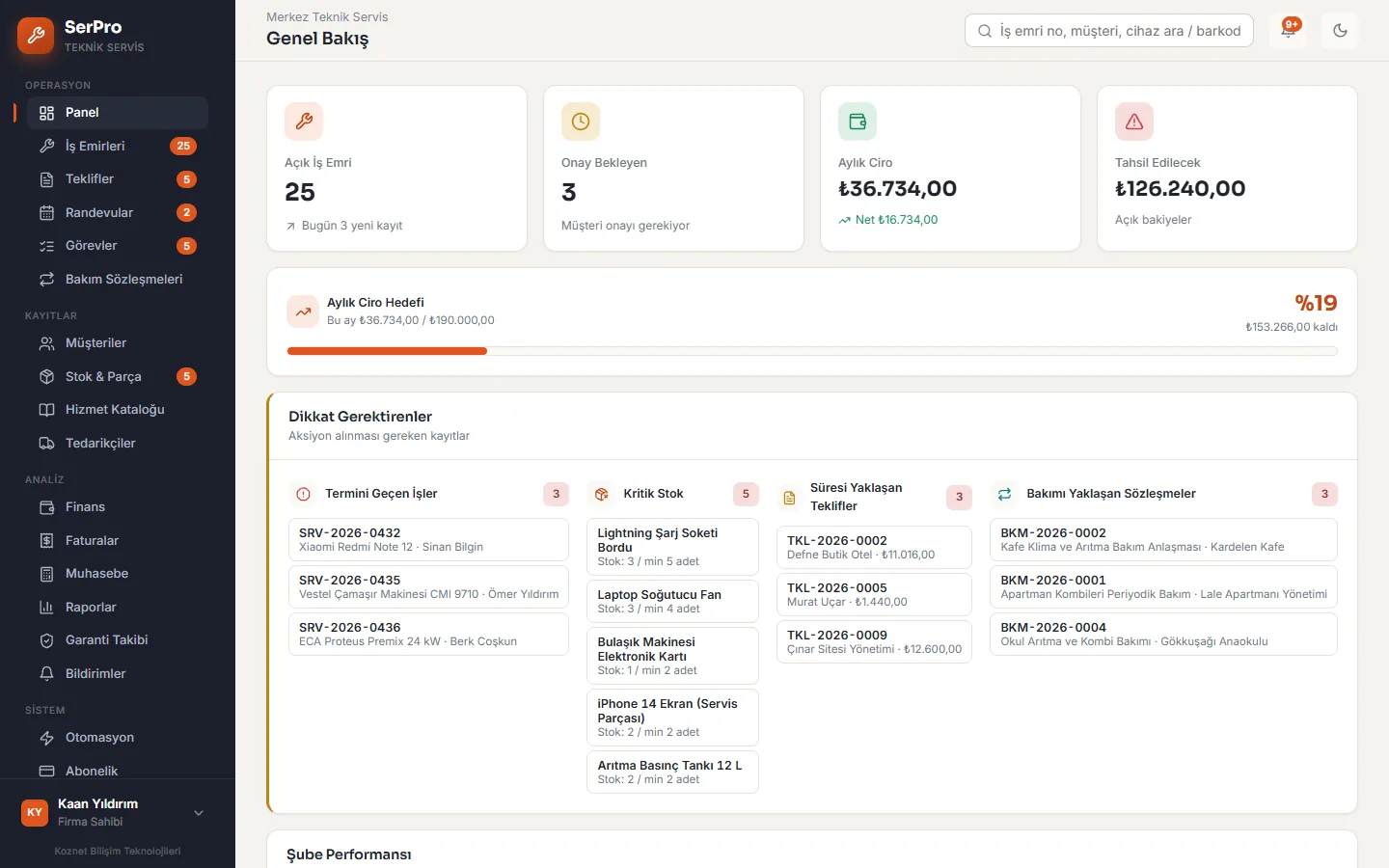
Task: Click the Aylık Ciro wallet icon
Action: (858, 122)
